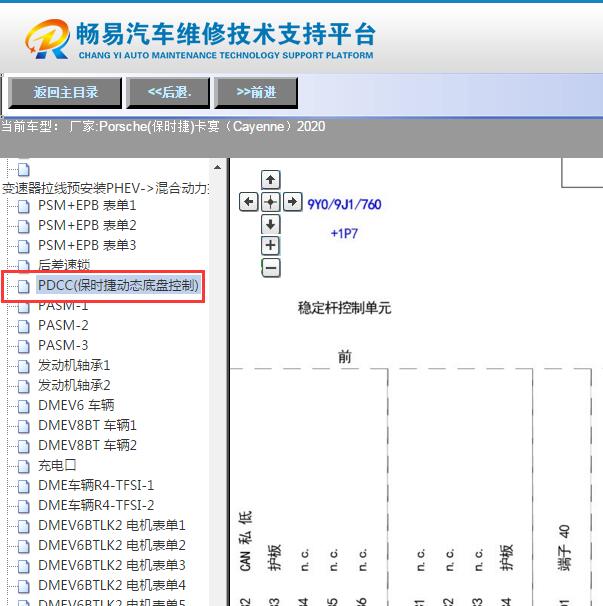This screenshot has height=606, width=603.
Task: Open the DMEV8BT 车辆1 entry
Action: click(x=87, y=426)
